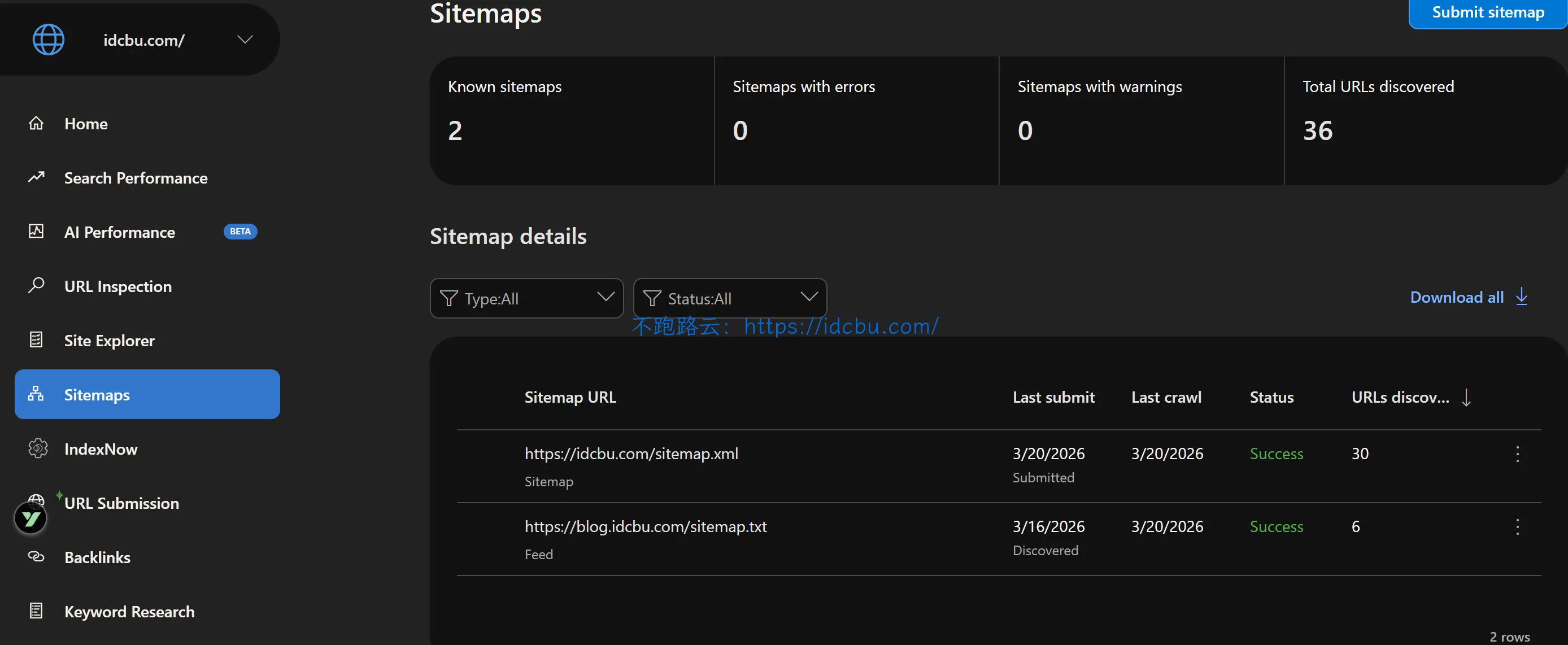This screenshot has width=1568, height=645.
Task: Click the URL Inspection magnifier icon
Action: (36, 285)
